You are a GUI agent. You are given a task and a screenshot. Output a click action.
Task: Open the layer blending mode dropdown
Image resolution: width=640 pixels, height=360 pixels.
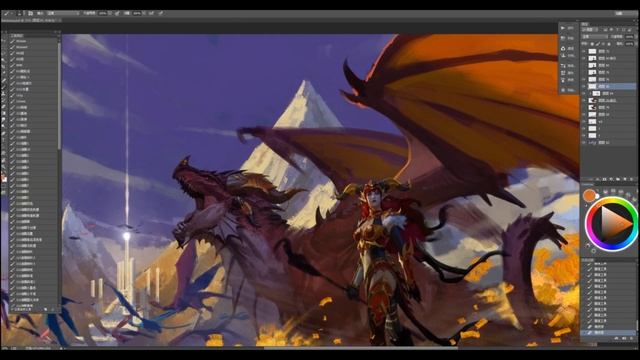tap(595, 37)
